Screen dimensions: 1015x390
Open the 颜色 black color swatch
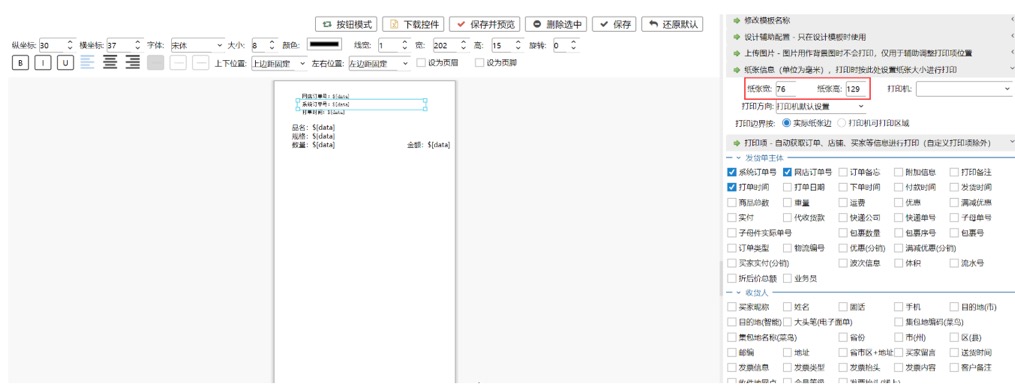click(x=324, y=45)
